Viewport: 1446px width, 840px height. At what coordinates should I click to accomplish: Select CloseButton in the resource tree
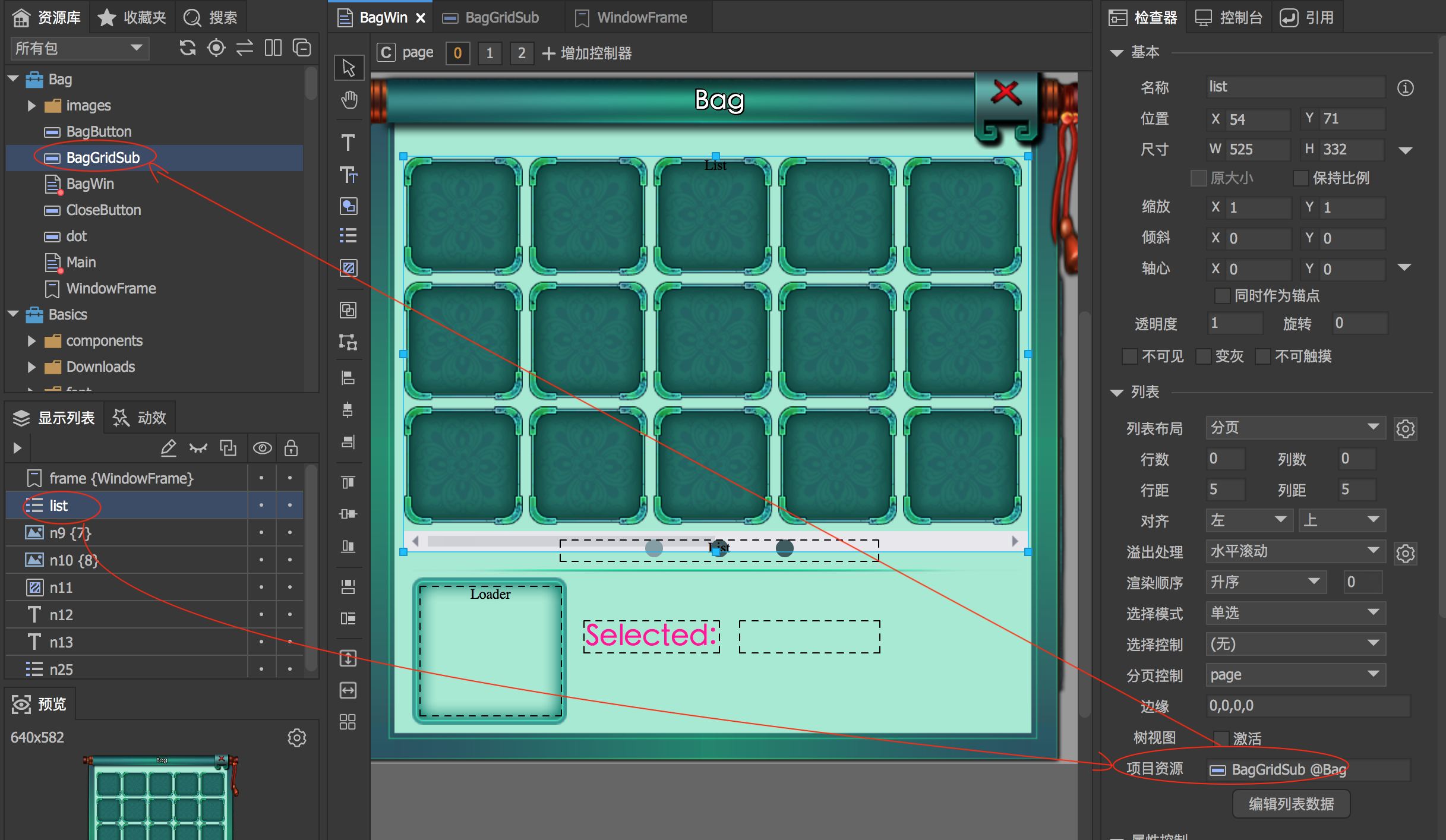coord(103,210)
